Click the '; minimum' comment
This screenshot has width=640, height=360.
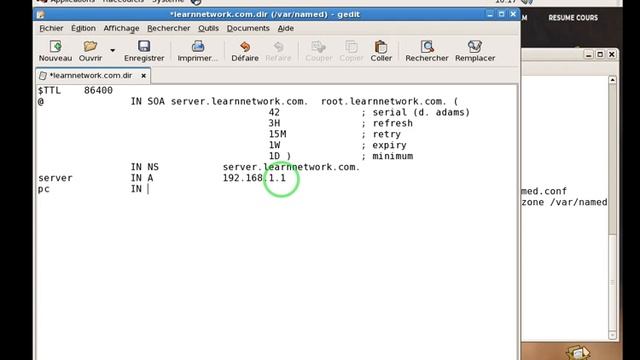387,156
